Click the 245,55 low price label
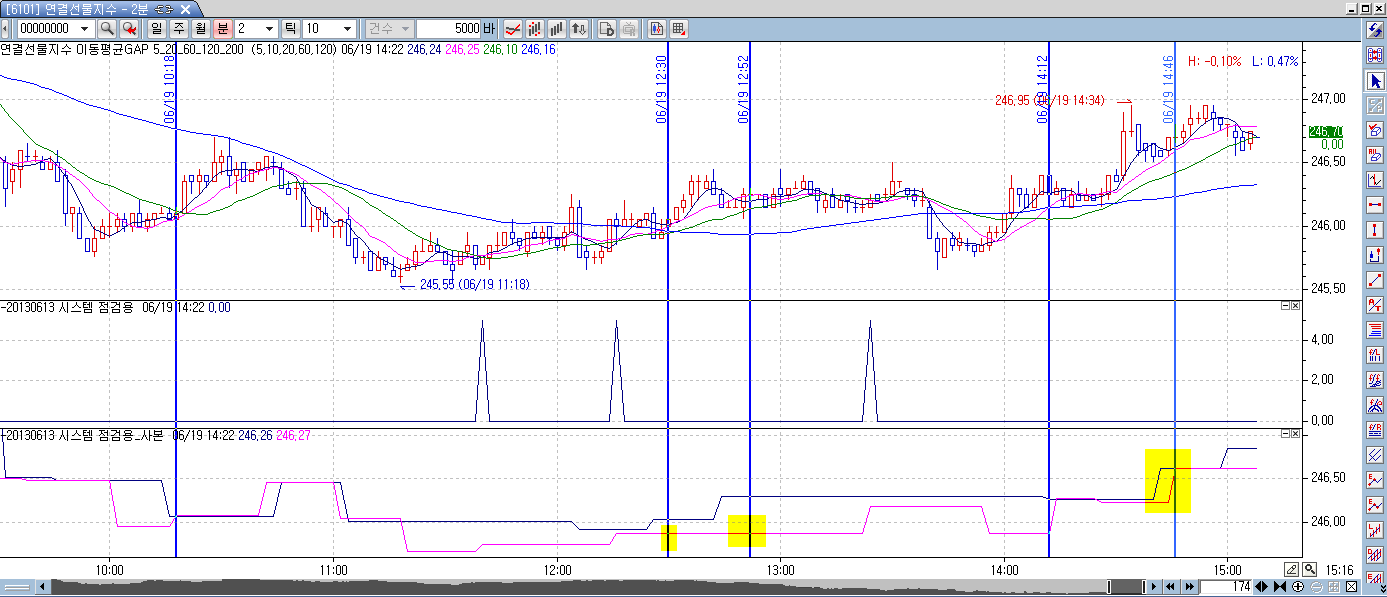 474,284
